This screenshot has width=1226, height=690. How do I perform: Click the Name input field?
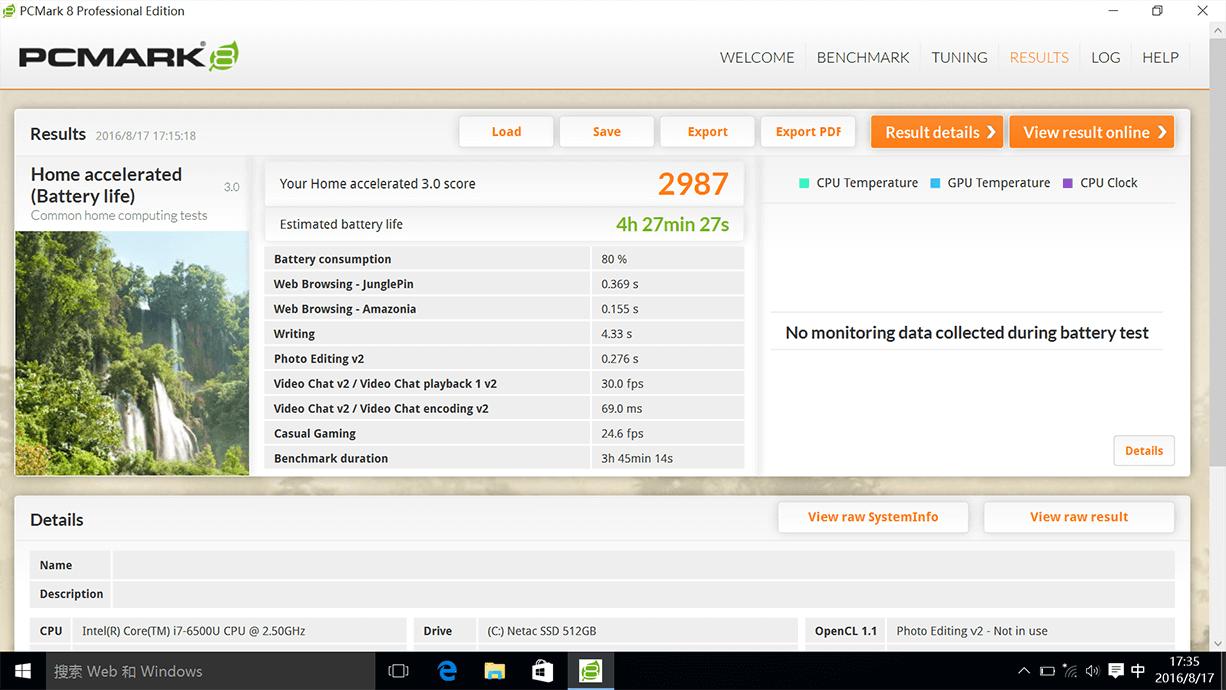[642, 565]
